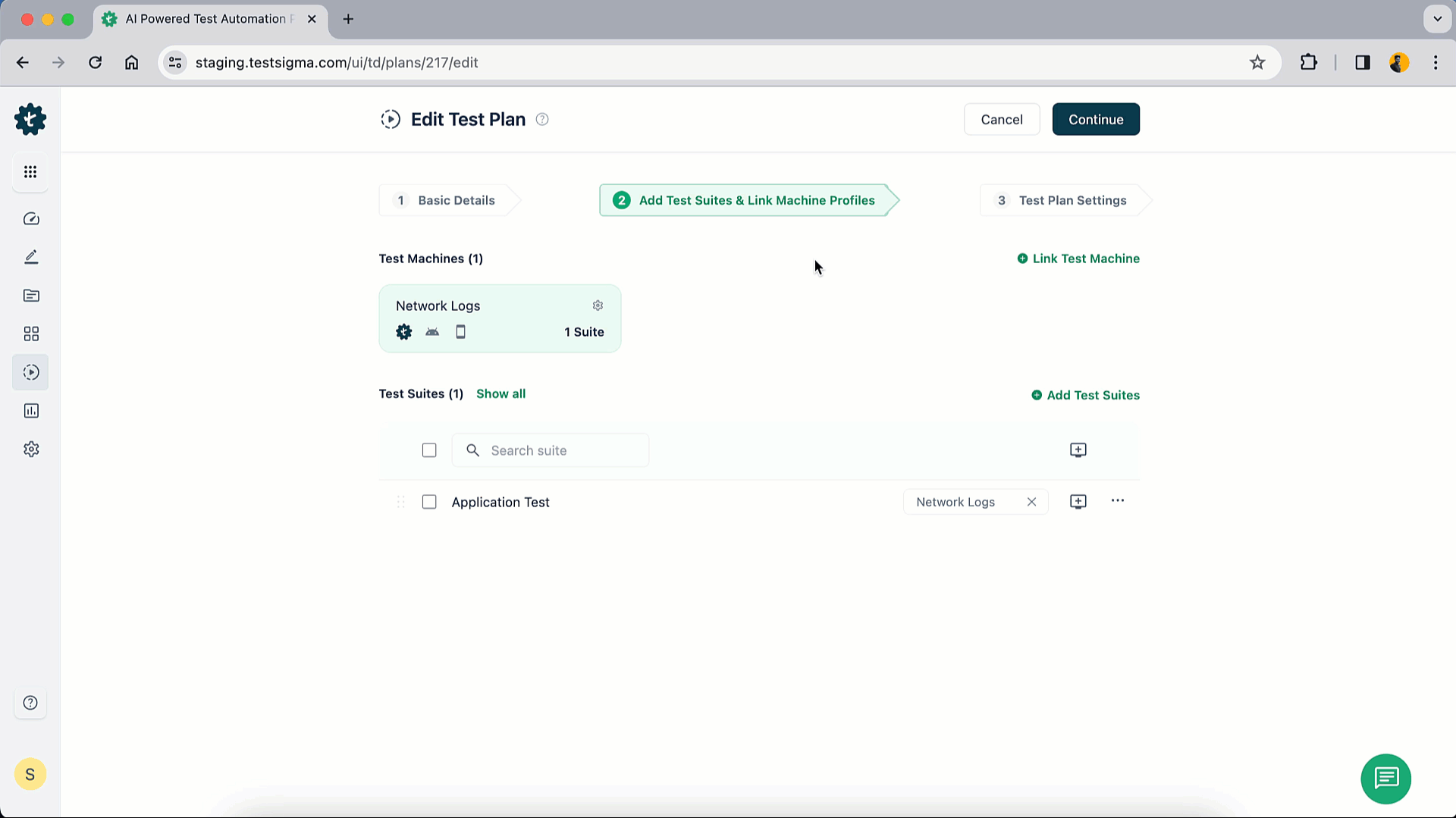This screenshot has height=818, width=1456.
Task: Open the Chrome profile avatar
Action: point(1399,62)
